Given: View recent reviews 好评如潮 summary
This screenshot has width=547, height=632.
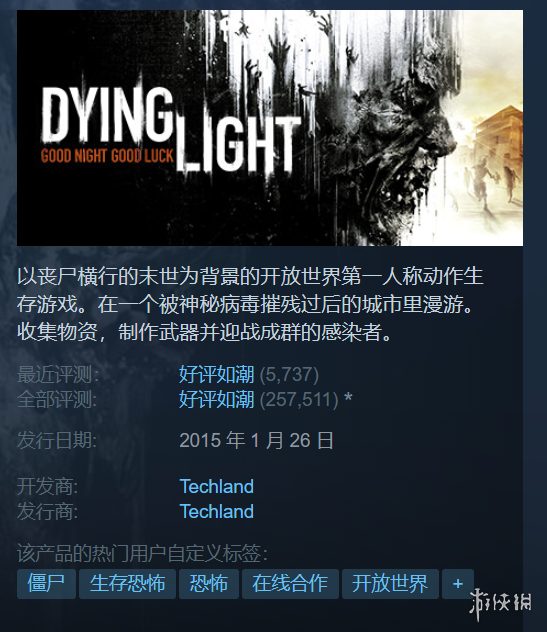Looking at the screenshot, I should [216, 374].
